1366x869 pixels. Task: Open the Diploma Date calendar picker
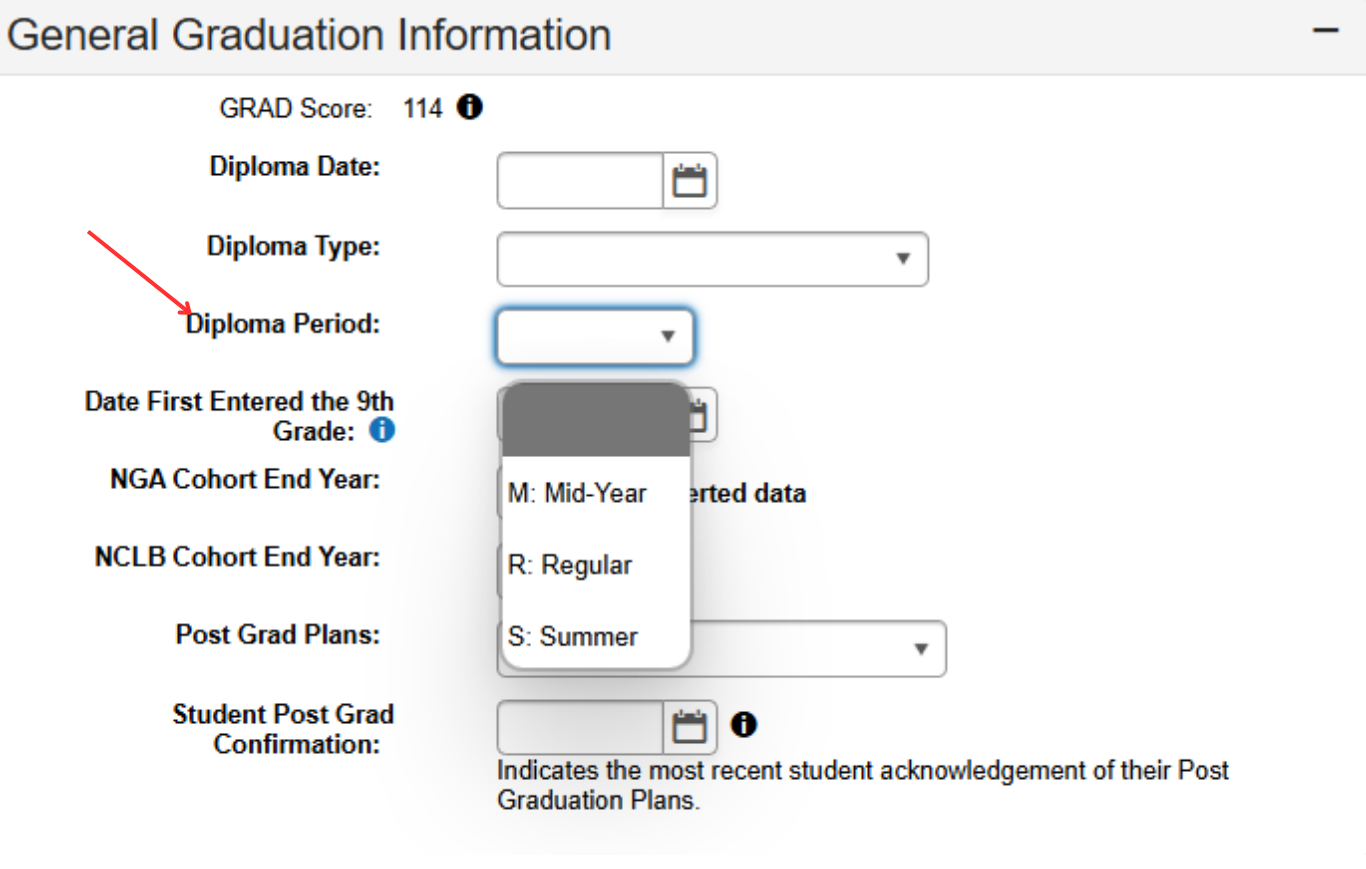tap(689, 182)
